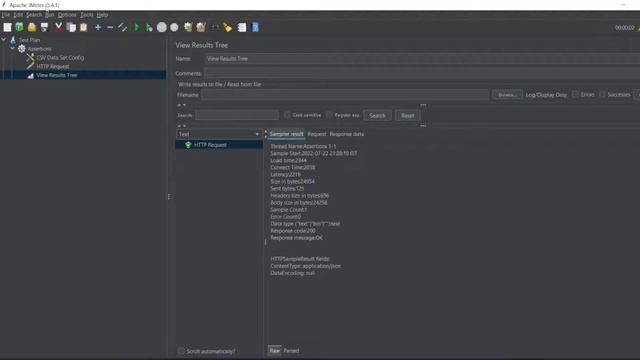The height and width of the screenshot is (360, 640).
Task: Click ContentType: application/json line
Action: [x=305, y=266]
